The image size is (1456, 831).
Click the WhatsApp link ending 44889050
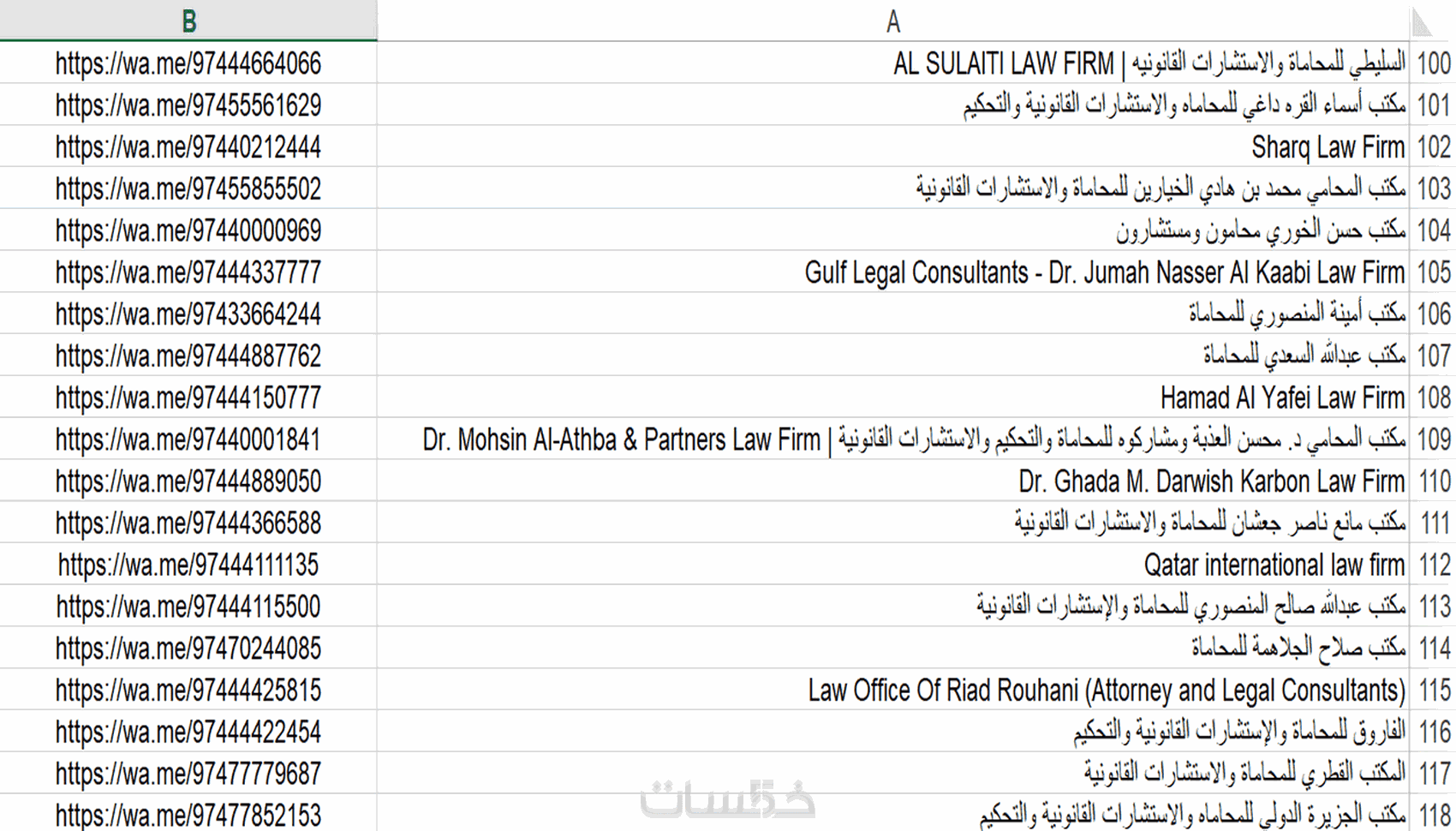coord(188,481)
